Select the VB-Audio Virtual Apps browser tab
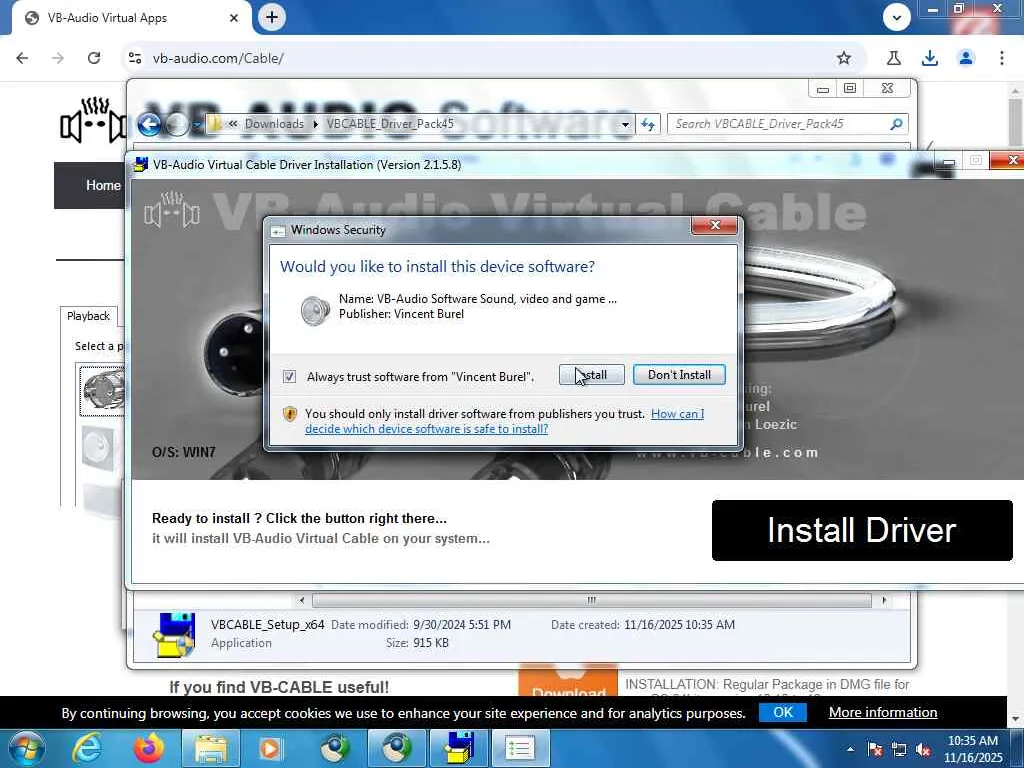Screen dimensions: 1024x768 (x=131, y=18)
